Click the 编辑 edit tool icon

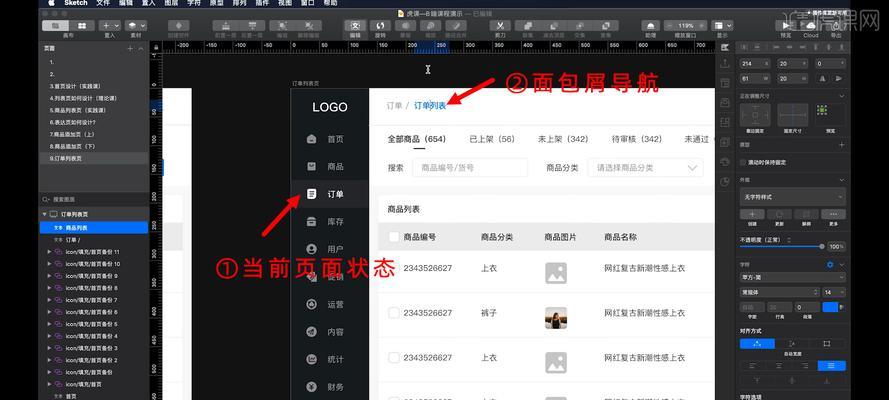point(355,25)
